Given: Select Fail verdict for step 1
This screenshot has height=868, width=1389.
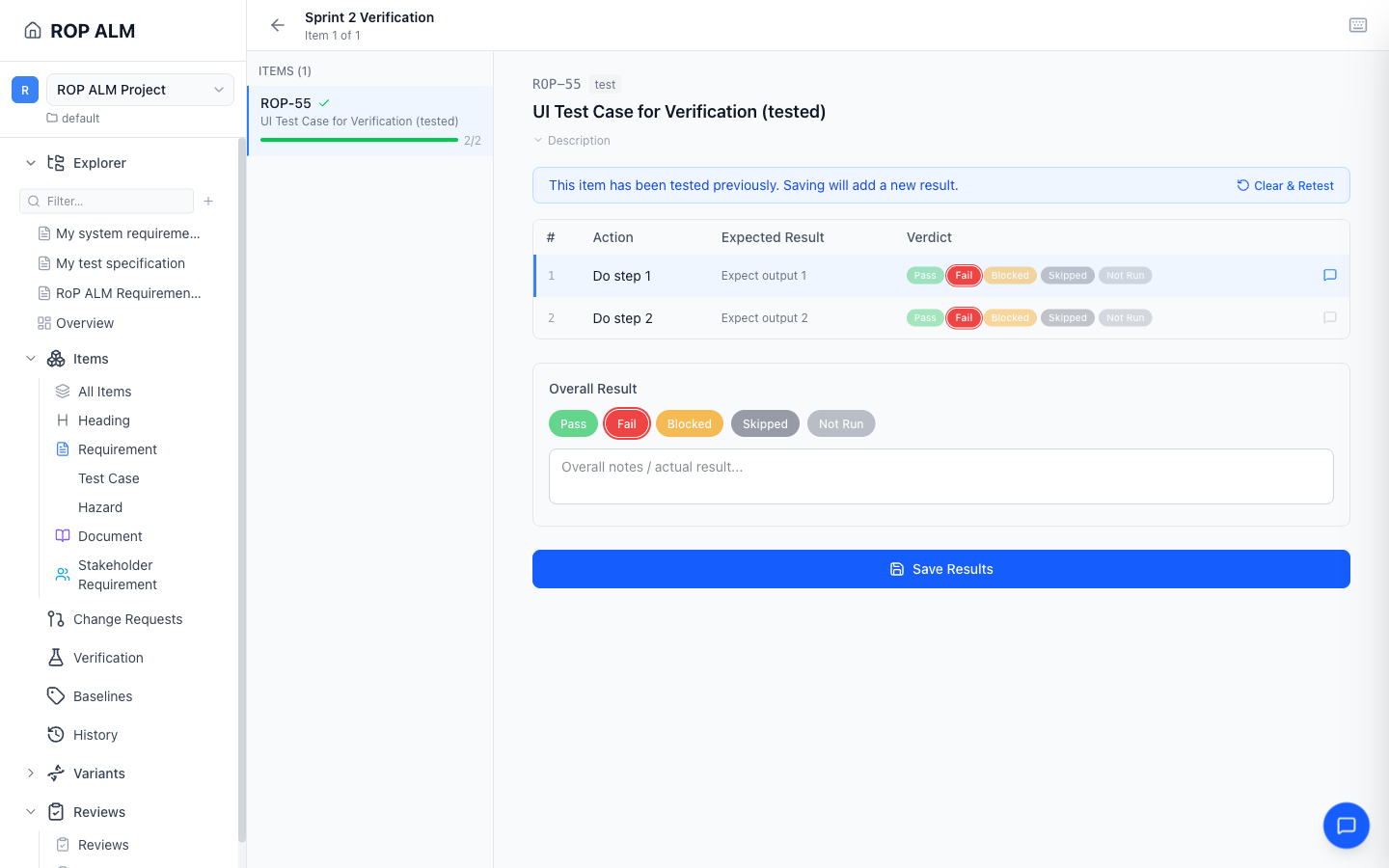Looking at the screenshot, I should pyautogui.click(x=964, y=275).
